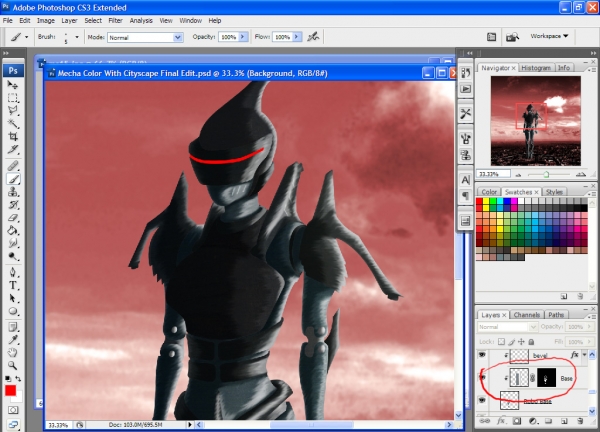Open the Brush preset picker arrow
600x432 pixels.
[77, 37]
